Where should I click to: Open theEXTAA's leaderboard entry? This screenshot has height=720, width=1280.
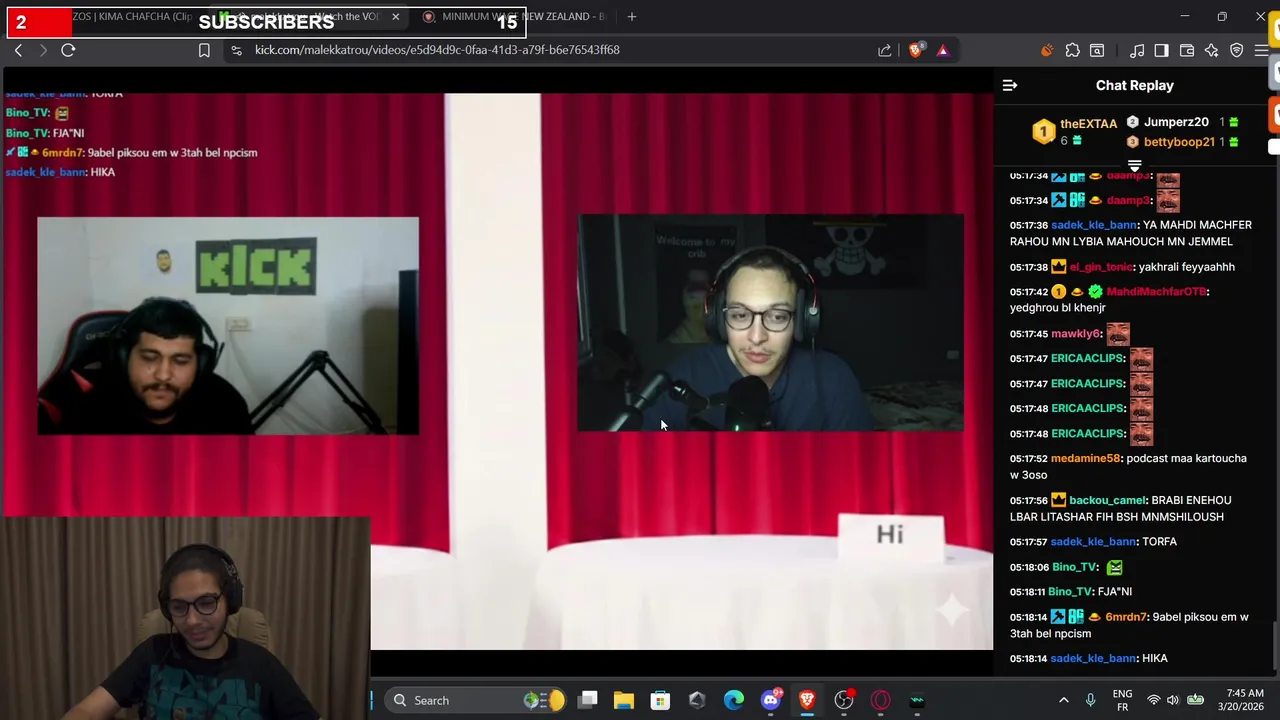(1075, 132)
